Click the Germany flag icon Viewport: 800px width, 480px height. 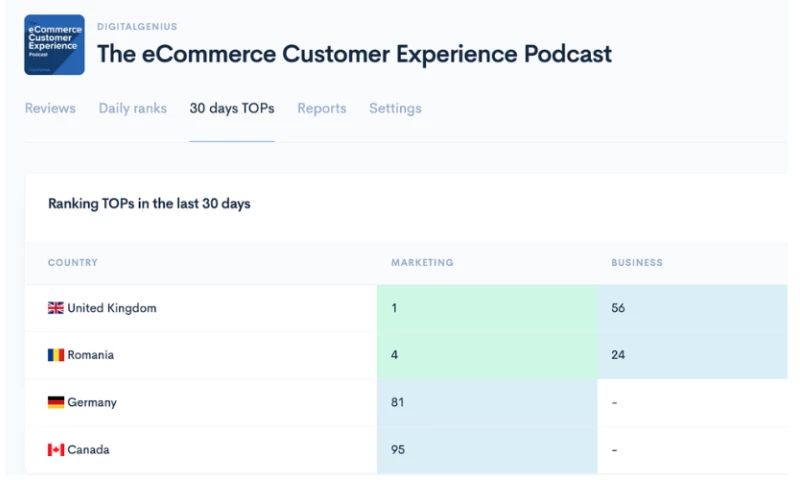coord(56,402)
